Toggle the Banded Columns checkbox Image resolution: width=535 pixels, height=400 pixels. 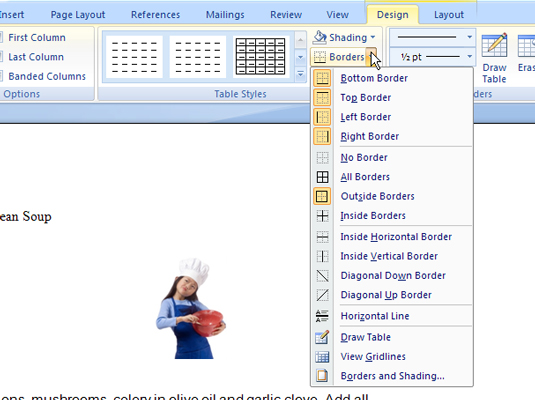point(1,76)
